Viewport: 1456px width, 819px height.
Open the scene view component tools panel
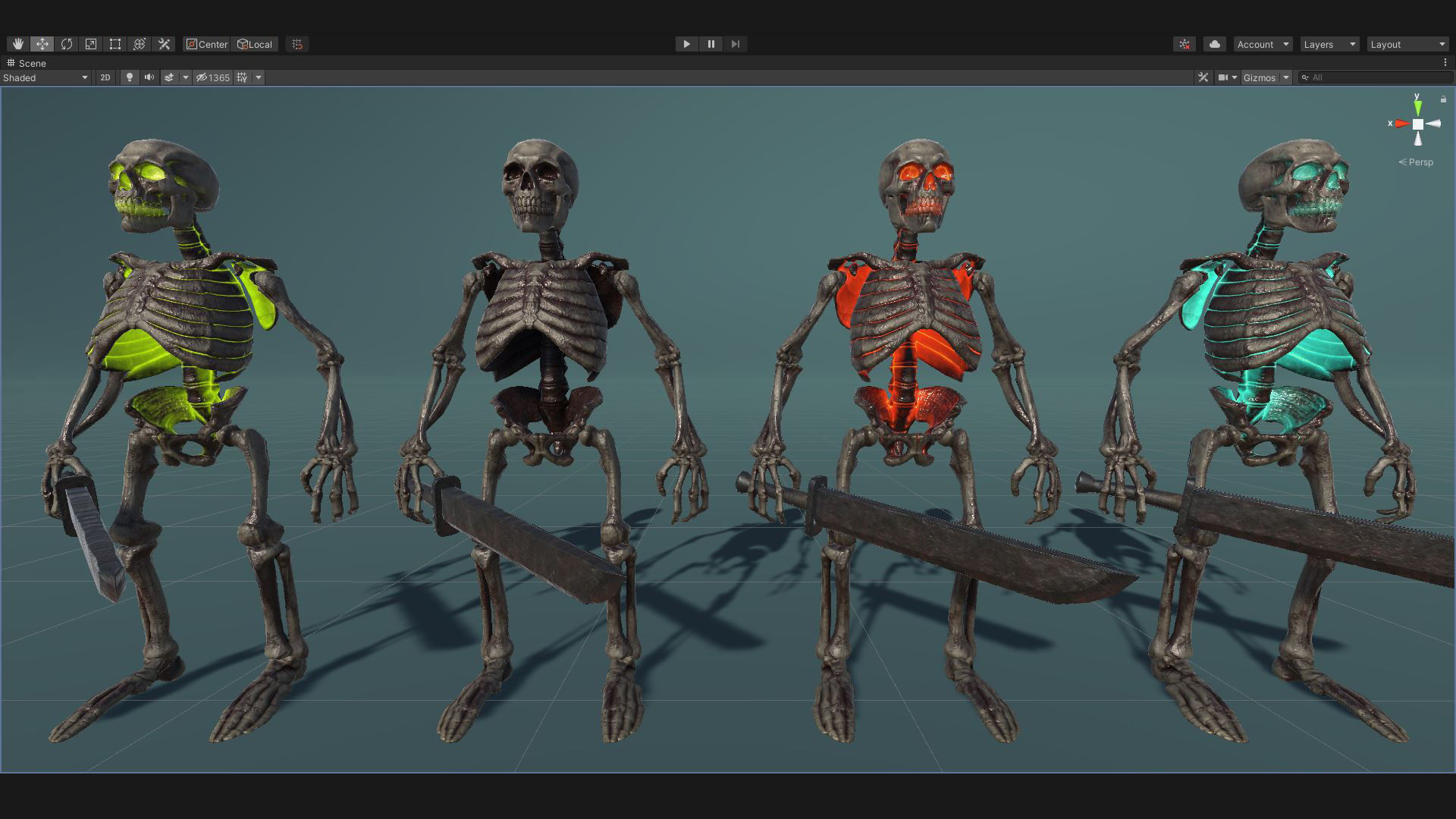pyautogui.click(x=1203, y=77)
